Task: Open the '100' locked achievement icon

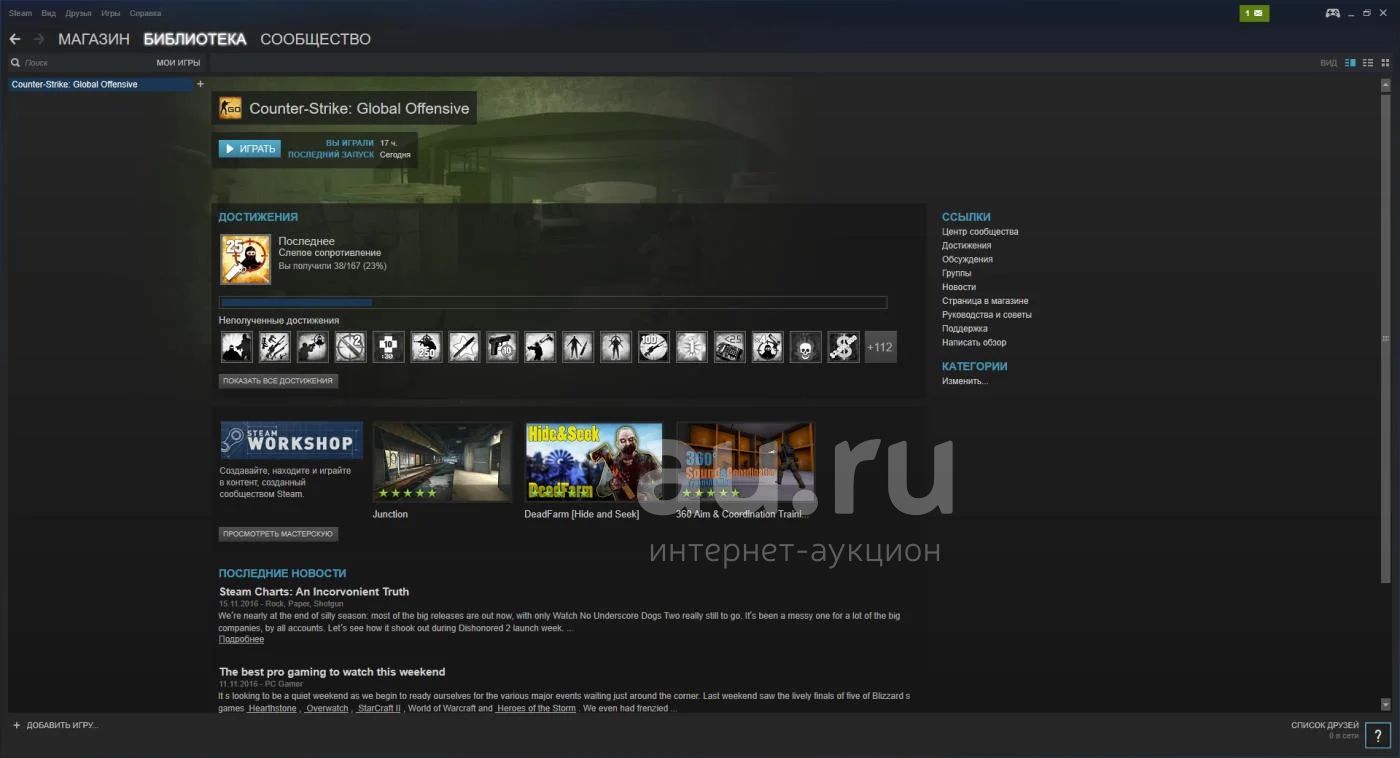Action: click(654, 347)
